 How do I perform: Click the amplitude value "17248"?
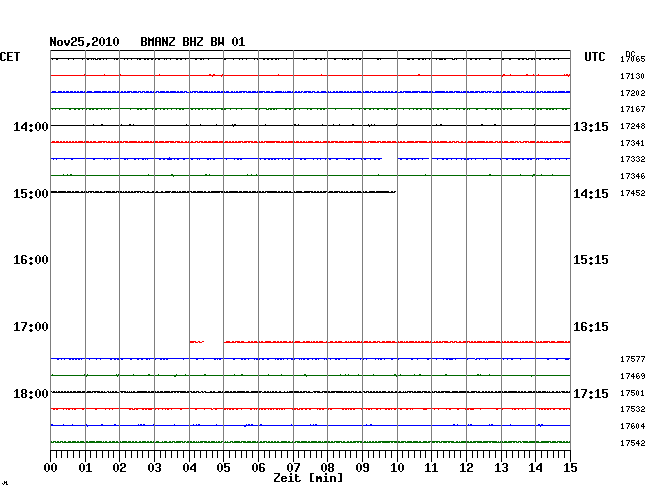(x=633, y=126)
